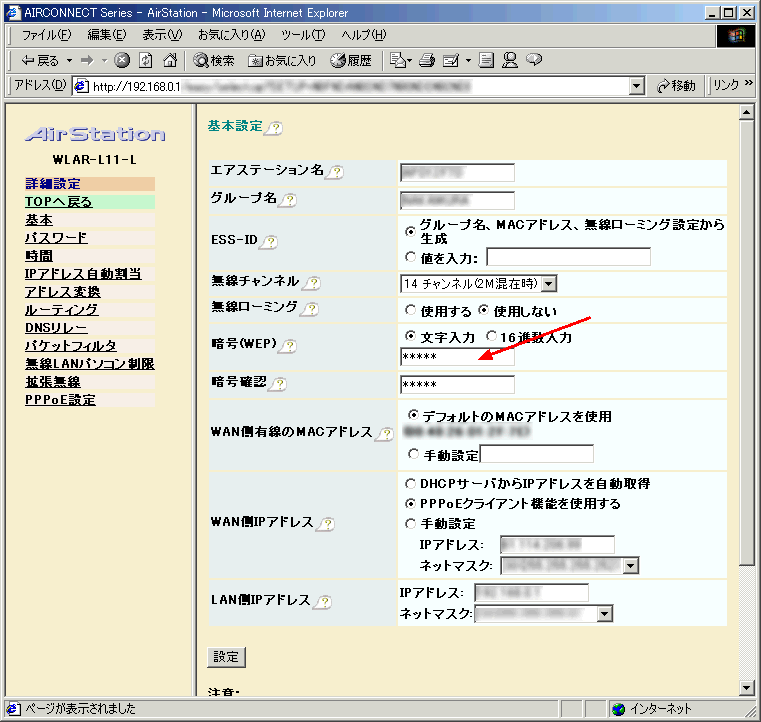Open the PPPoE設定 sidebar link

point(60,400)
